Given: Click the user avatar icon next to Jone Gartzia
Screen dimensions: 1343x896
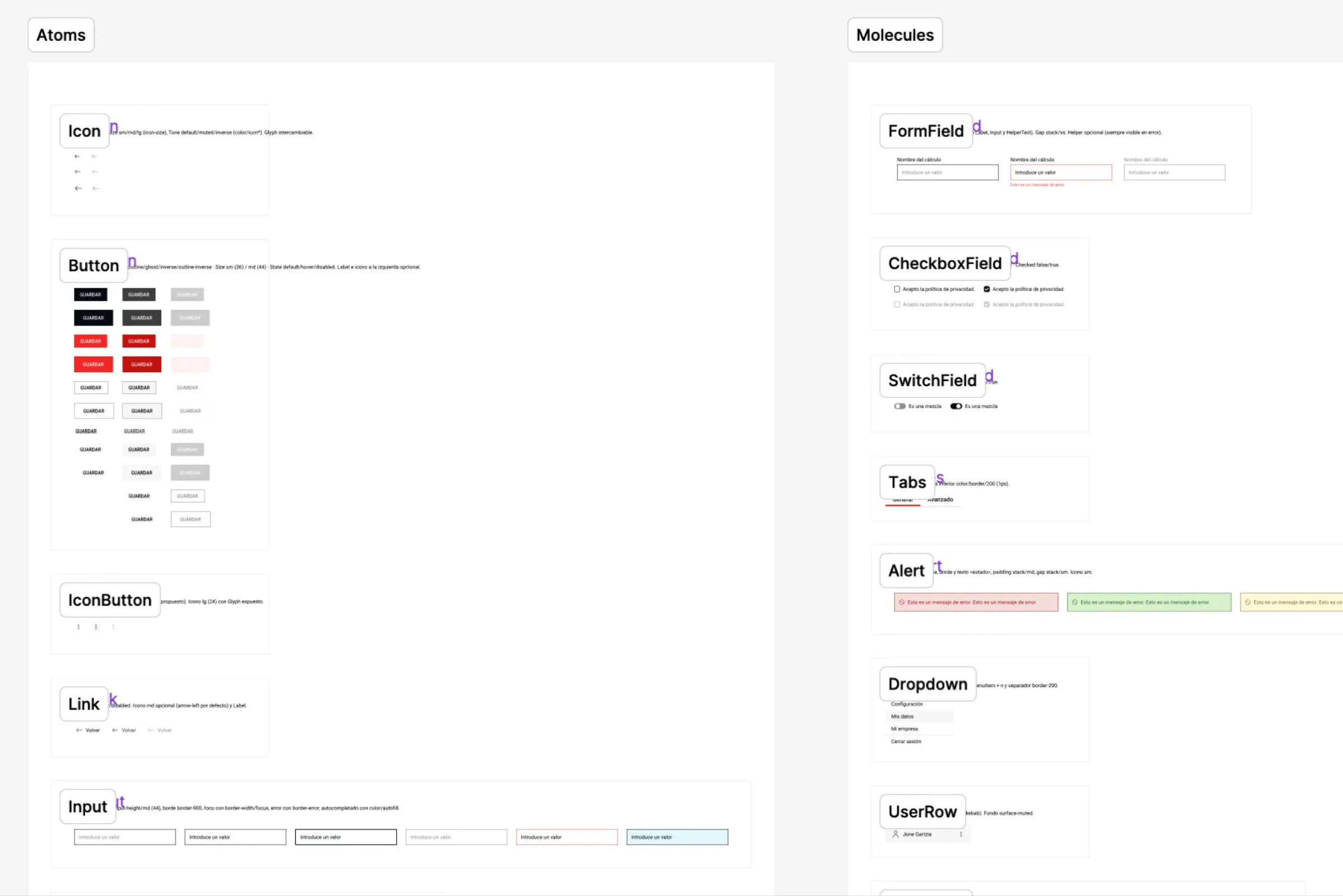Looking at the screenshot, I should 895,834.
